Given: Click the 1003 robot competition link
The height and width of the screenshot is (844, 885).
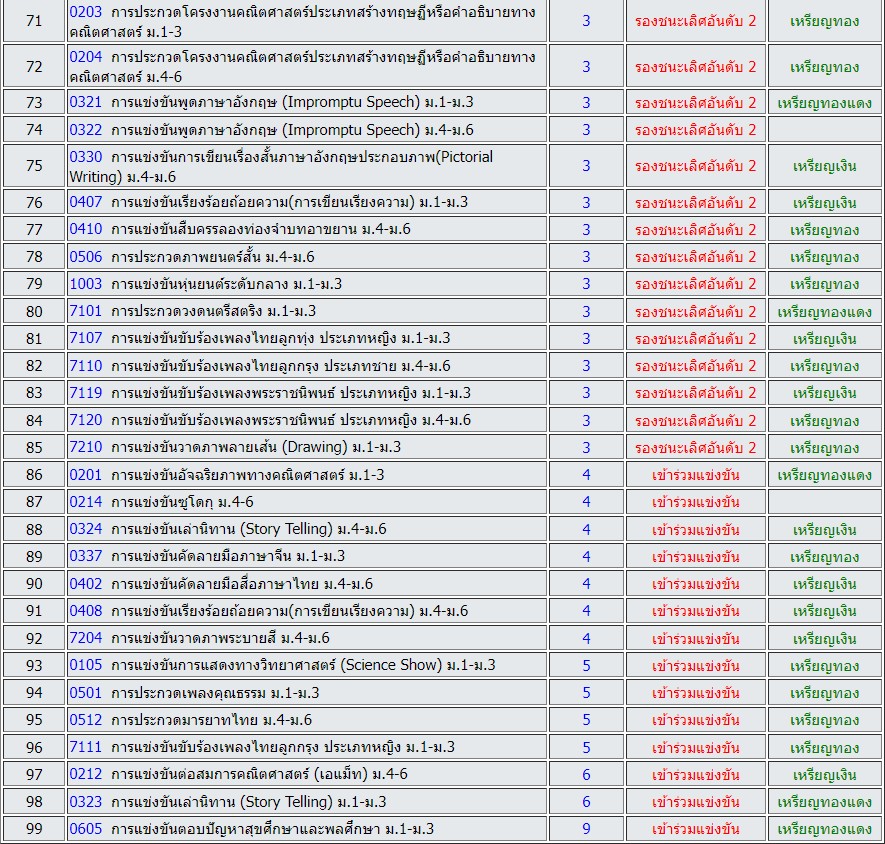Looking at the screenshot, I should pos(85,284).
